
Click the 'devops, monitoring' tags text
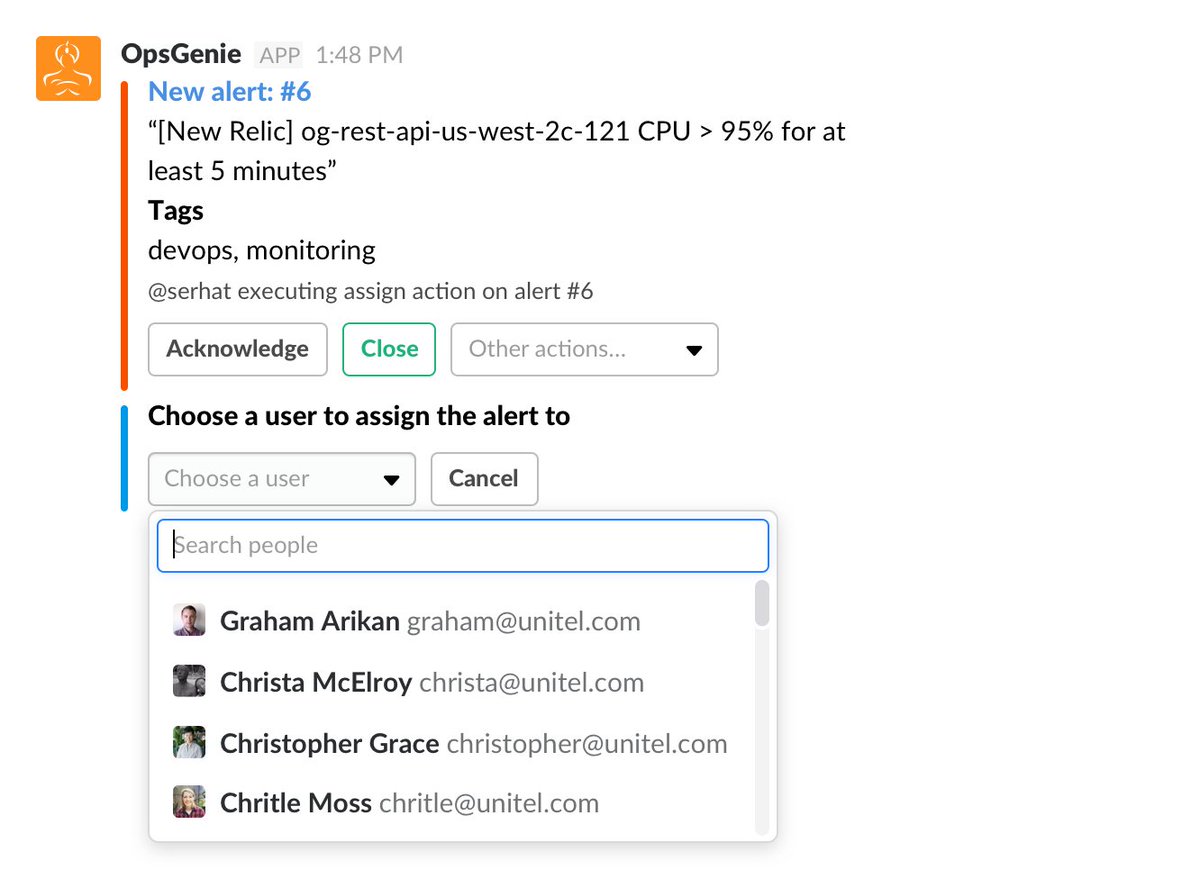click(x=262, y=249)
